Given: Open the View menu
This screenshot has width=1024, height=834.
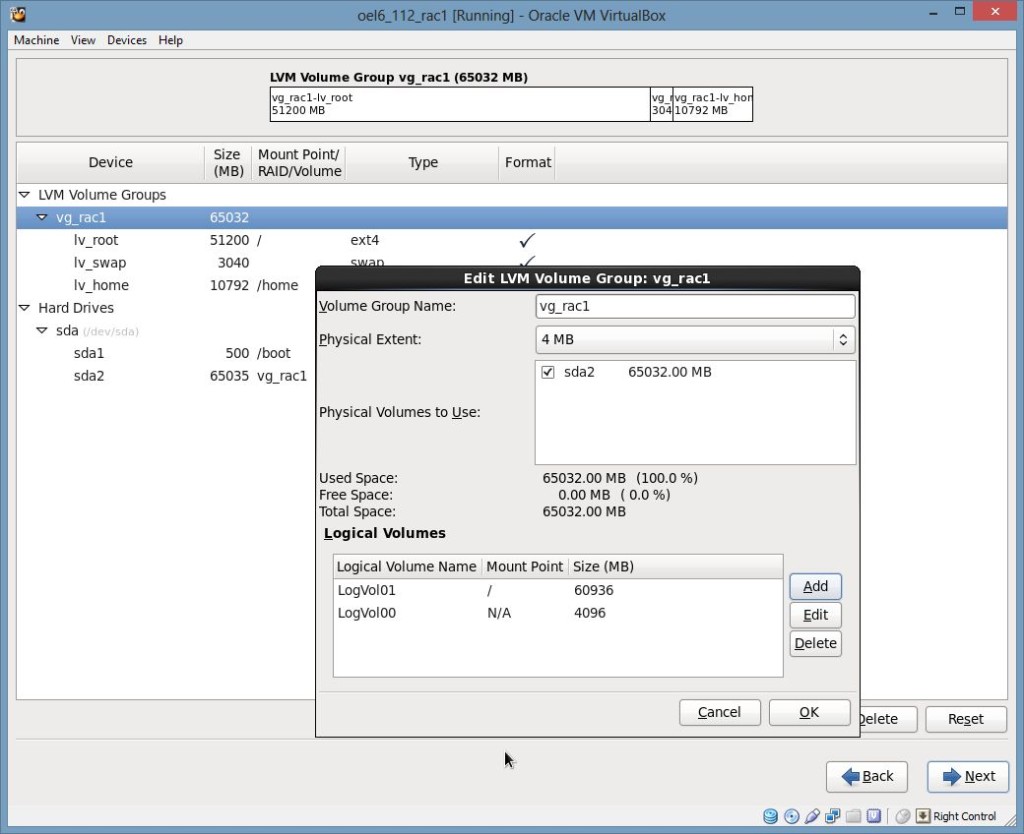Looking at the screenshot, I should (x=83, y=40).
